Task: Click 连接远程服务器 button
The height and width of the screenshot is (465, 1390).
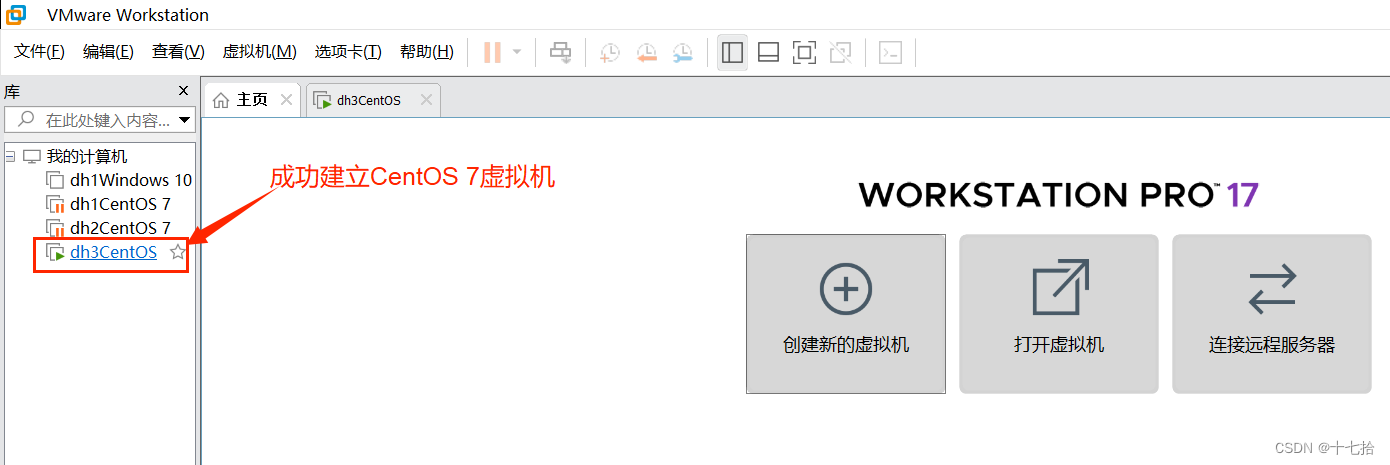Action: coord(1272,314)
